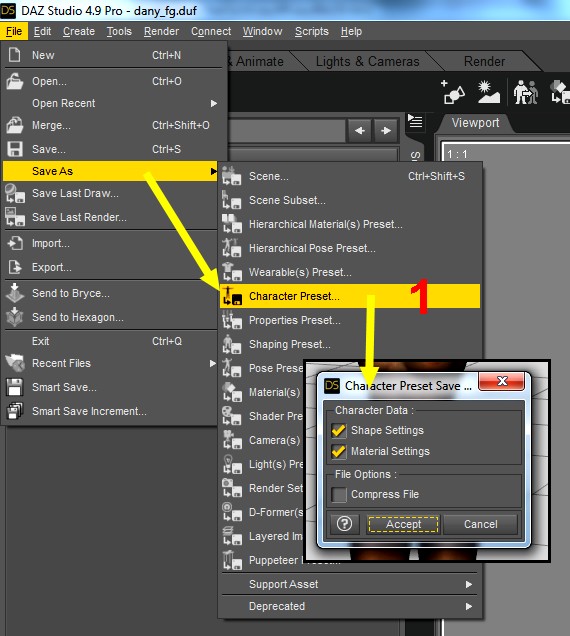Image resolution: width=570 pixels, height=636 pixels.
Task: Click the Save floppy disk icon
Action: point(15,149)
